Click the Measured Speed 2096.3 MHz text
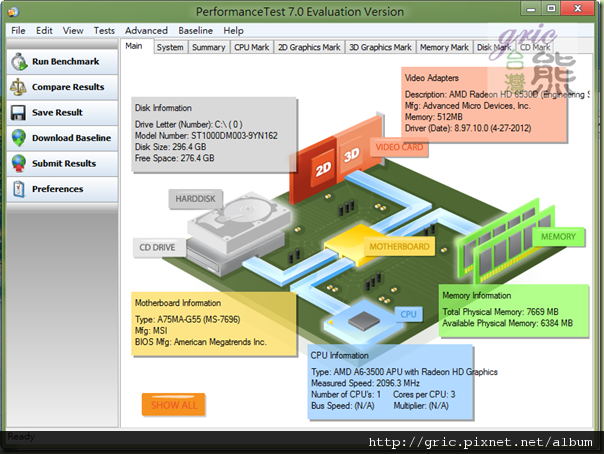 pyautogui.click(x=365, y=383)
